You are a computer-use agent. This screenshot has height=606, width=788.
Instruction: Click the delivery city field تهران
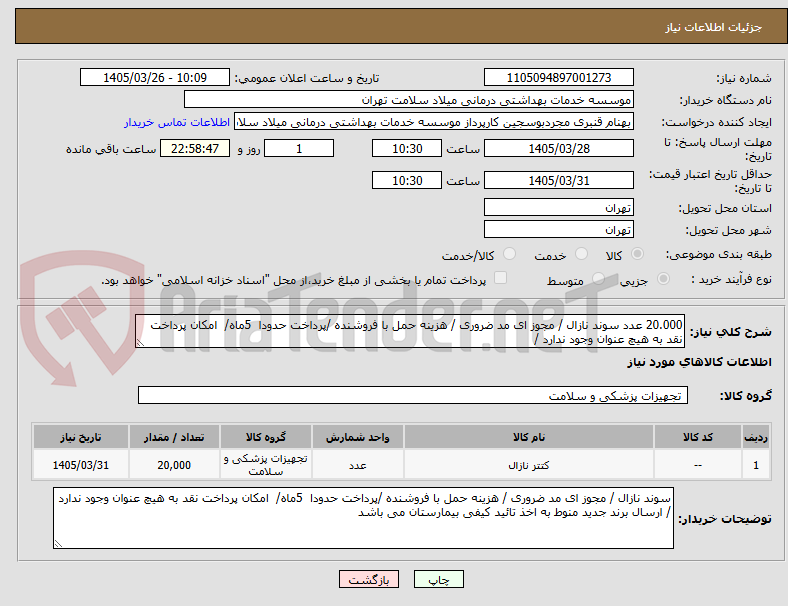click(x=559, y=230)
